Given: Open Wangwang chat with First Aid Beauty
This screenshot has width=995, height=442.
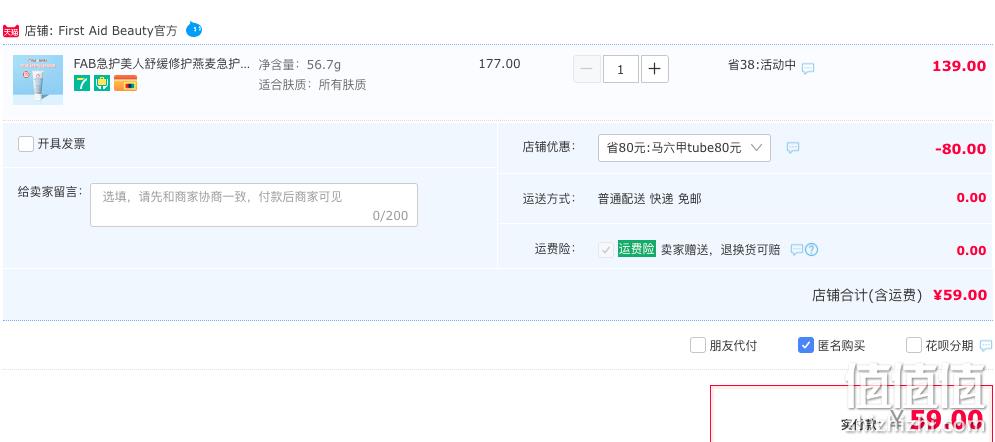Looking at the screenshot, I should tap(194, 29).
